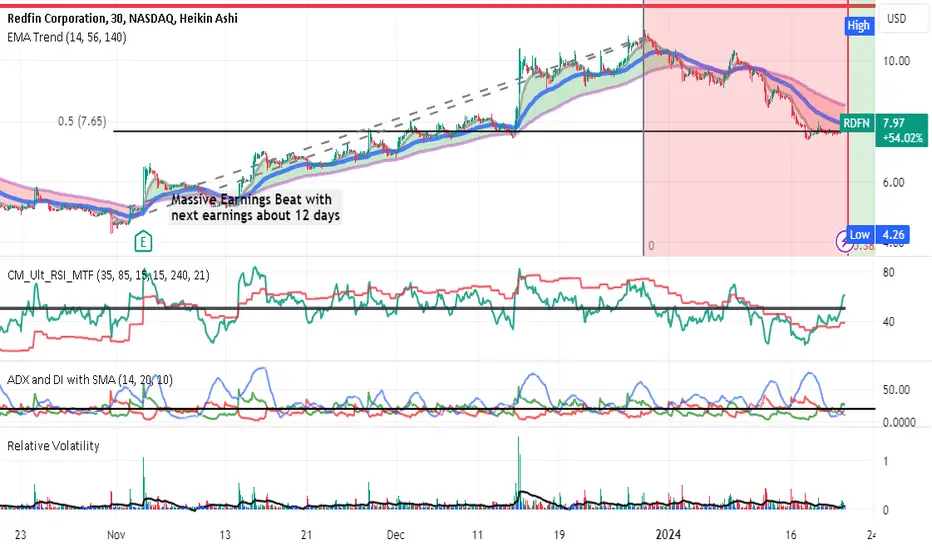
Task: Select the Relative Volatility indicator label
Action: tap(53, 446)
